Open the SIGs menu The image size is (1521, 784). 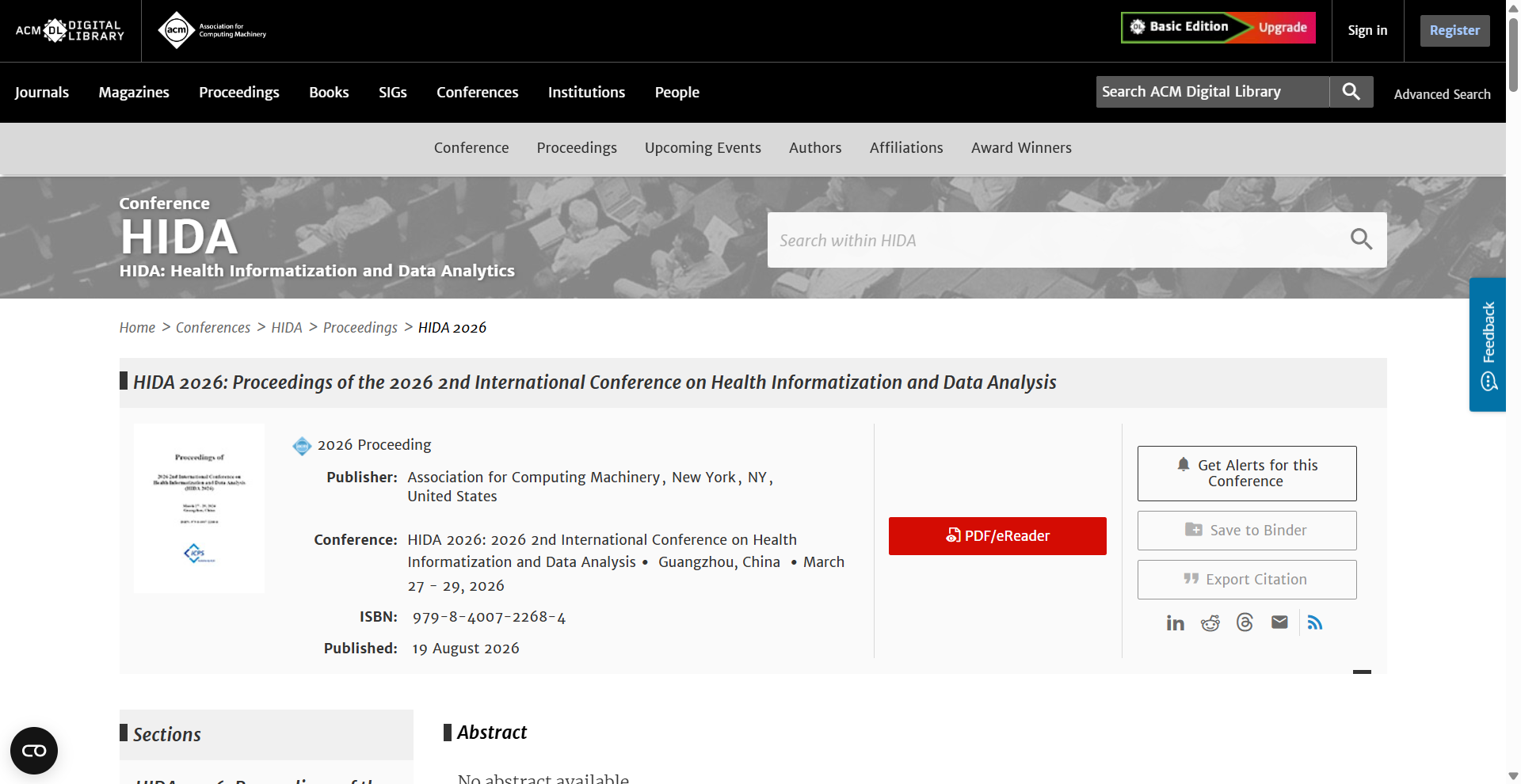pos(393,93)
